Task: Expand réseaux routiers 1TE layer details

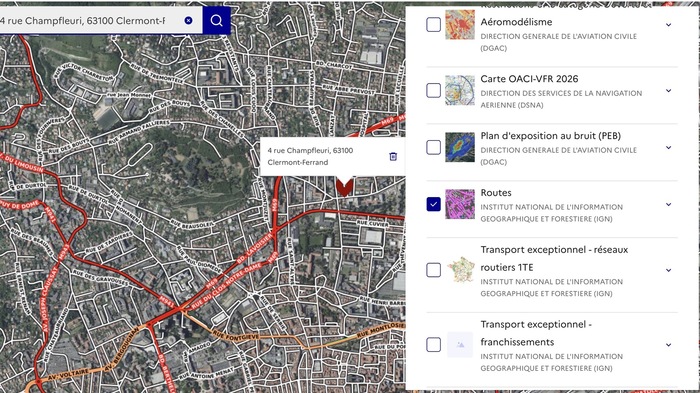Action: tap(668, 270)
